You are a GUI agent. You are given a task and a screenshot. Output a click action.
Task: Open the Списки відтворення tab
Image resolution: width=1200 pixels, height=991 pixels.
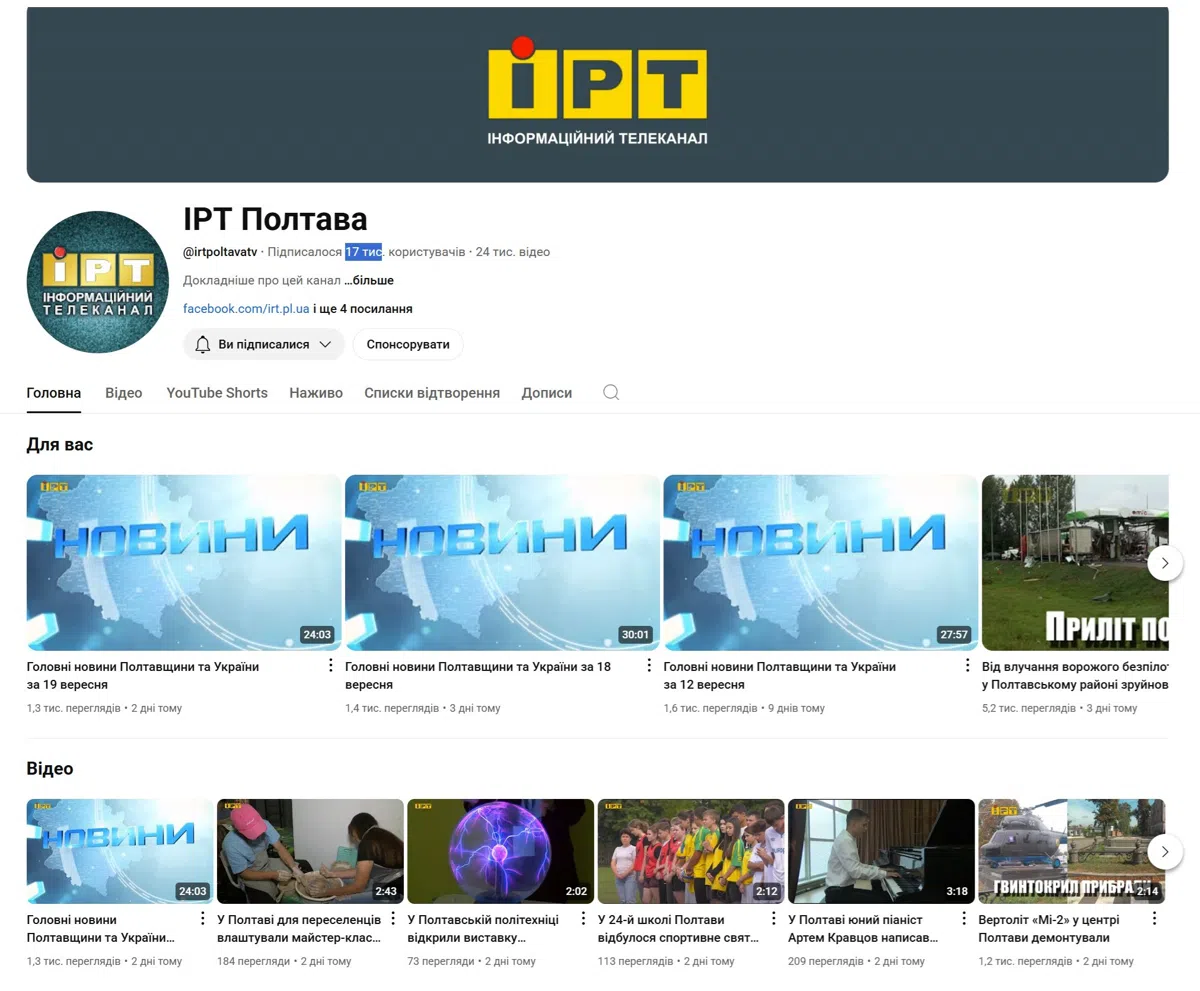tap(432, 393)
